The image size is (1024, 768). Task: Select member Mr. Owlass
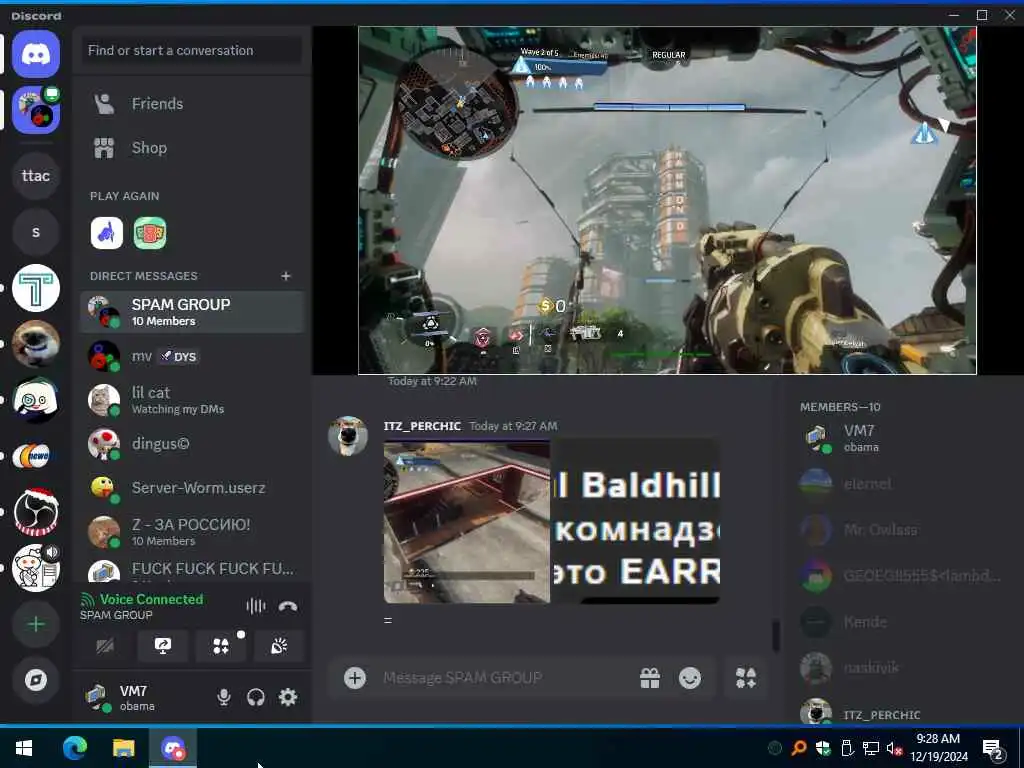coord(900,530)
